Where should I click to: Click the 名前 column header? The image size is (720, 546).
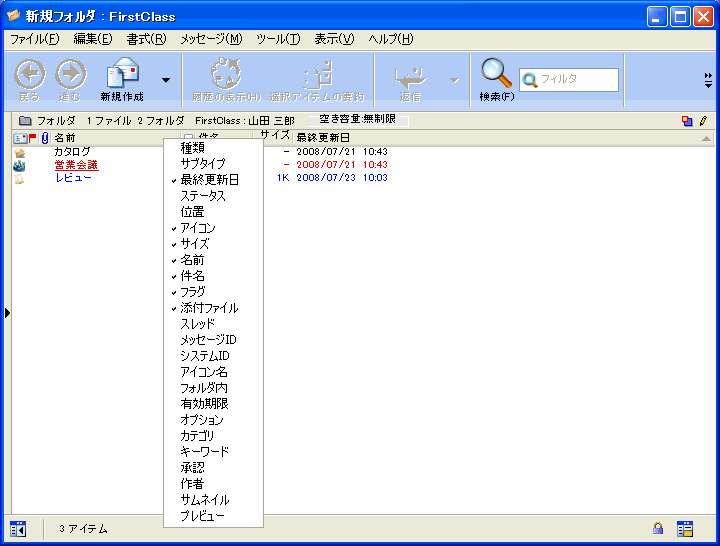click(x=65, y=137)
